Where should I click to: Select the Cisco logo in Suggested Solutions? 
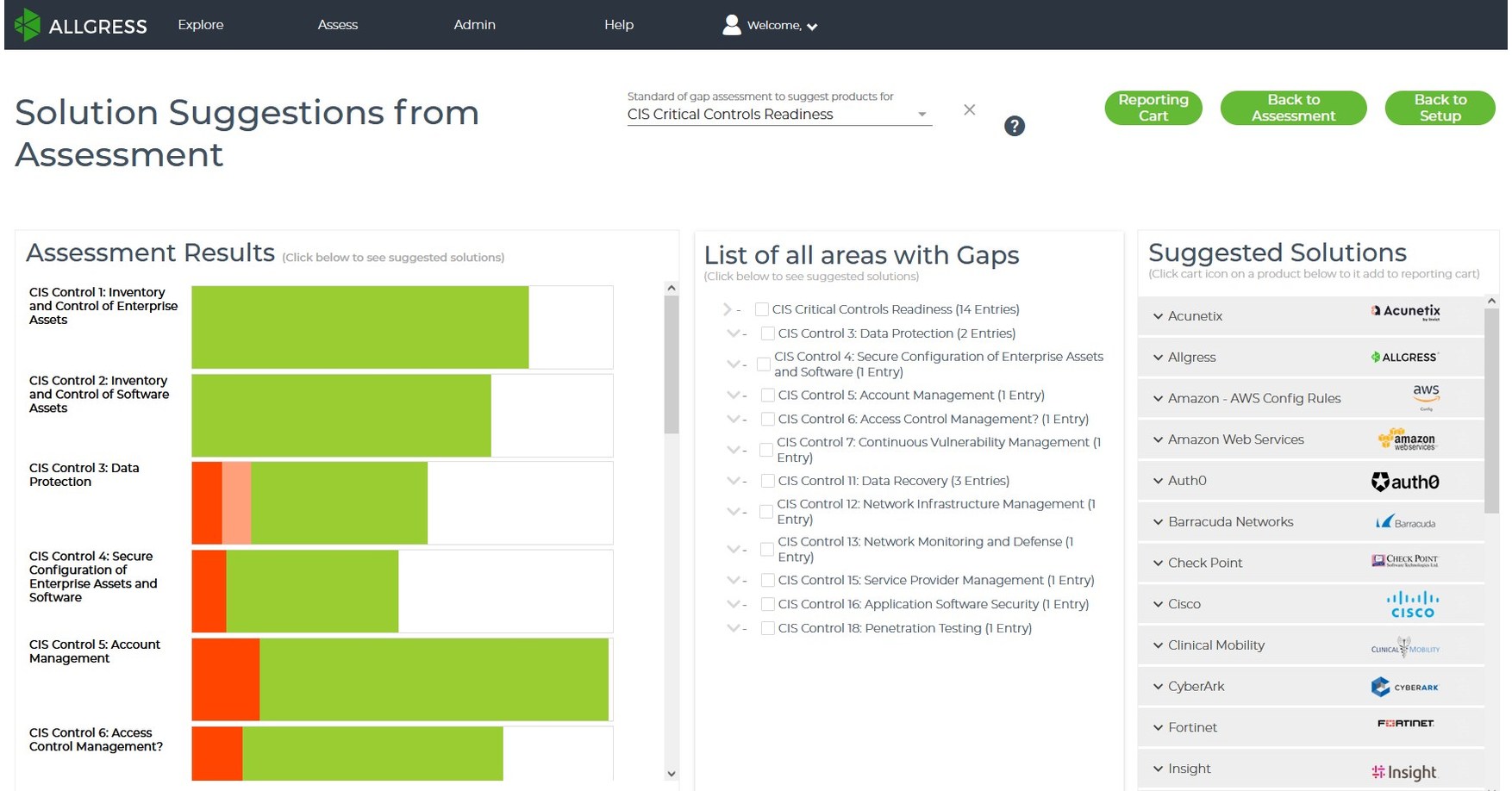(x=1413, y=603)
